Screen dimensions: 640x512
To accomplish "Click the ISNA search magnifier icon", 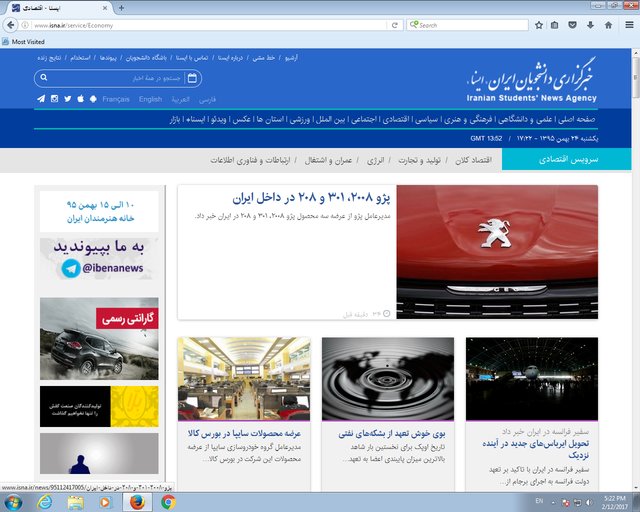I will (x=44, y=78).
